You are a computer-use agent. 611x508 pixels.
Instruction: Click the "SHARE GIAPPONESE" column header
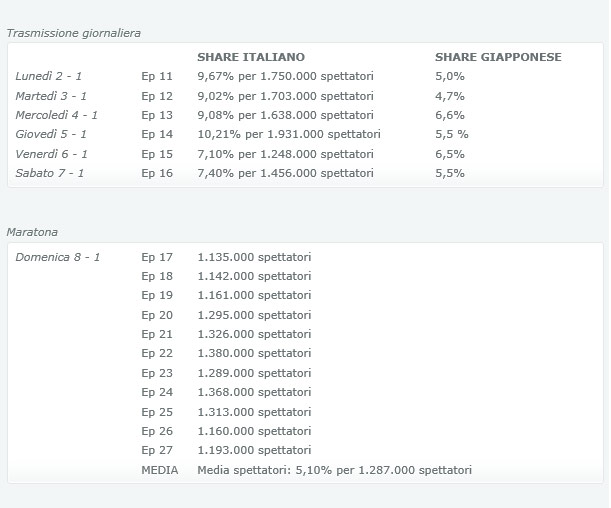point(498,57)
